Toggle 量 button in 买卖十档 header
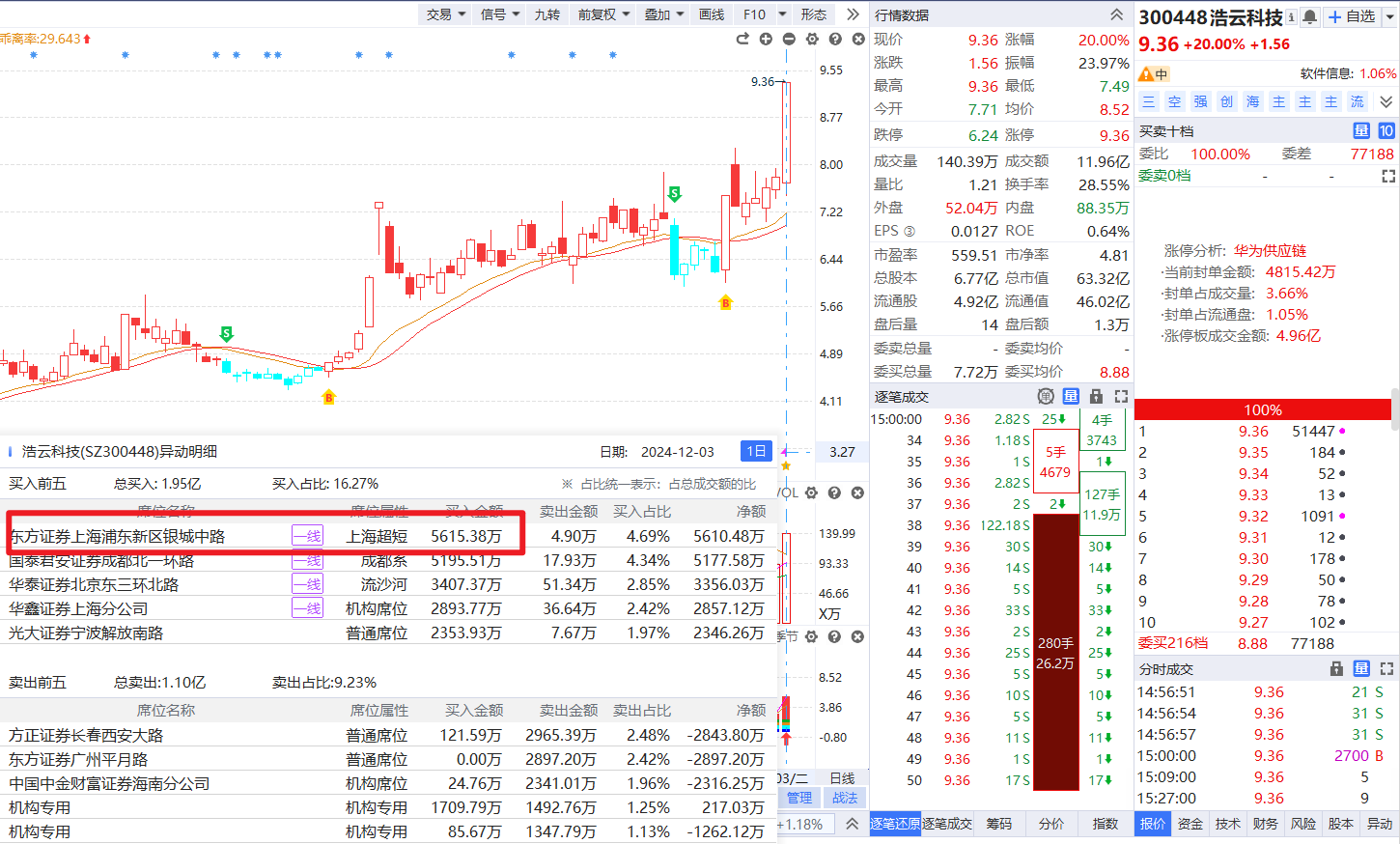 coord(1361,130)
